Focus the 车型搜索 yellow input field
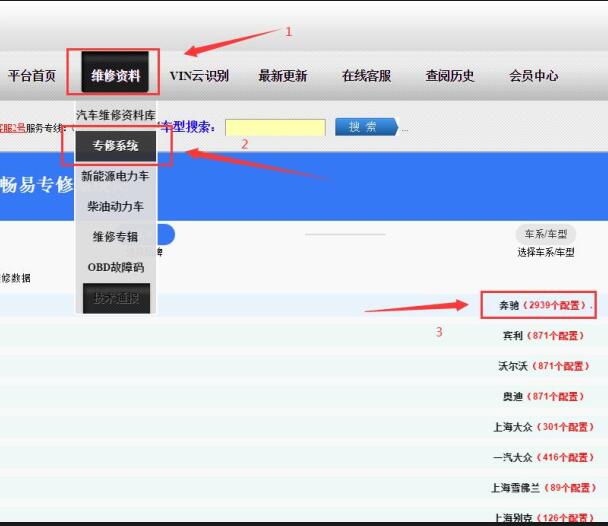Viewport: 608px width, 526px height. (x=275, y=127)
